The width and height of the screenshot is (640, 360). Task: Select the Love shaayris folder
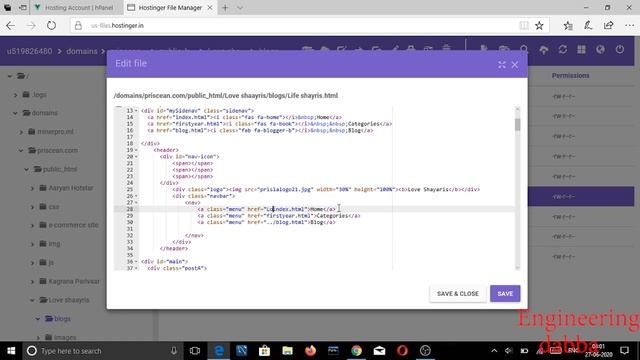tap(69, 300)
